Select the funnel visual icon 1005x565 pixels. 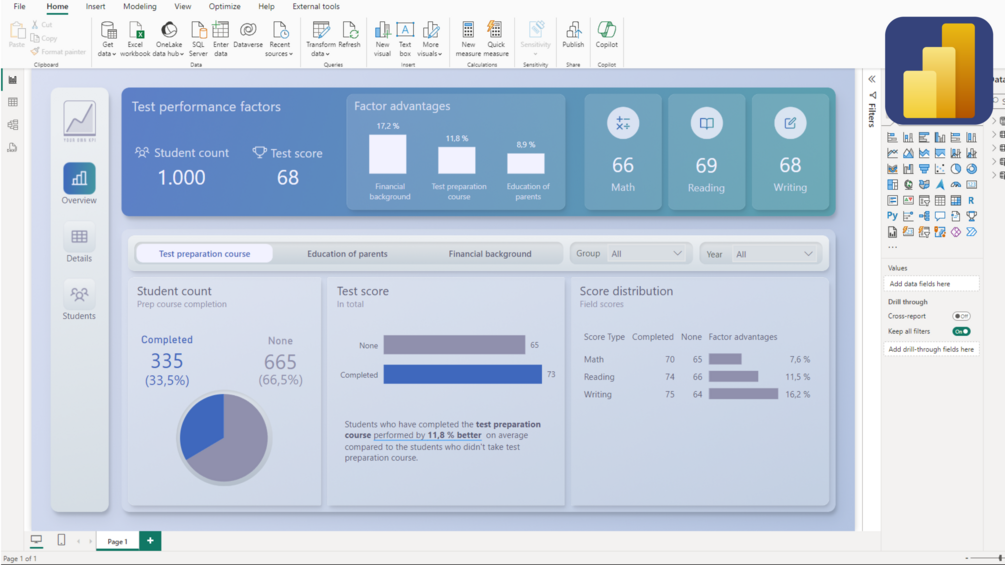click(x=924, y=169)
